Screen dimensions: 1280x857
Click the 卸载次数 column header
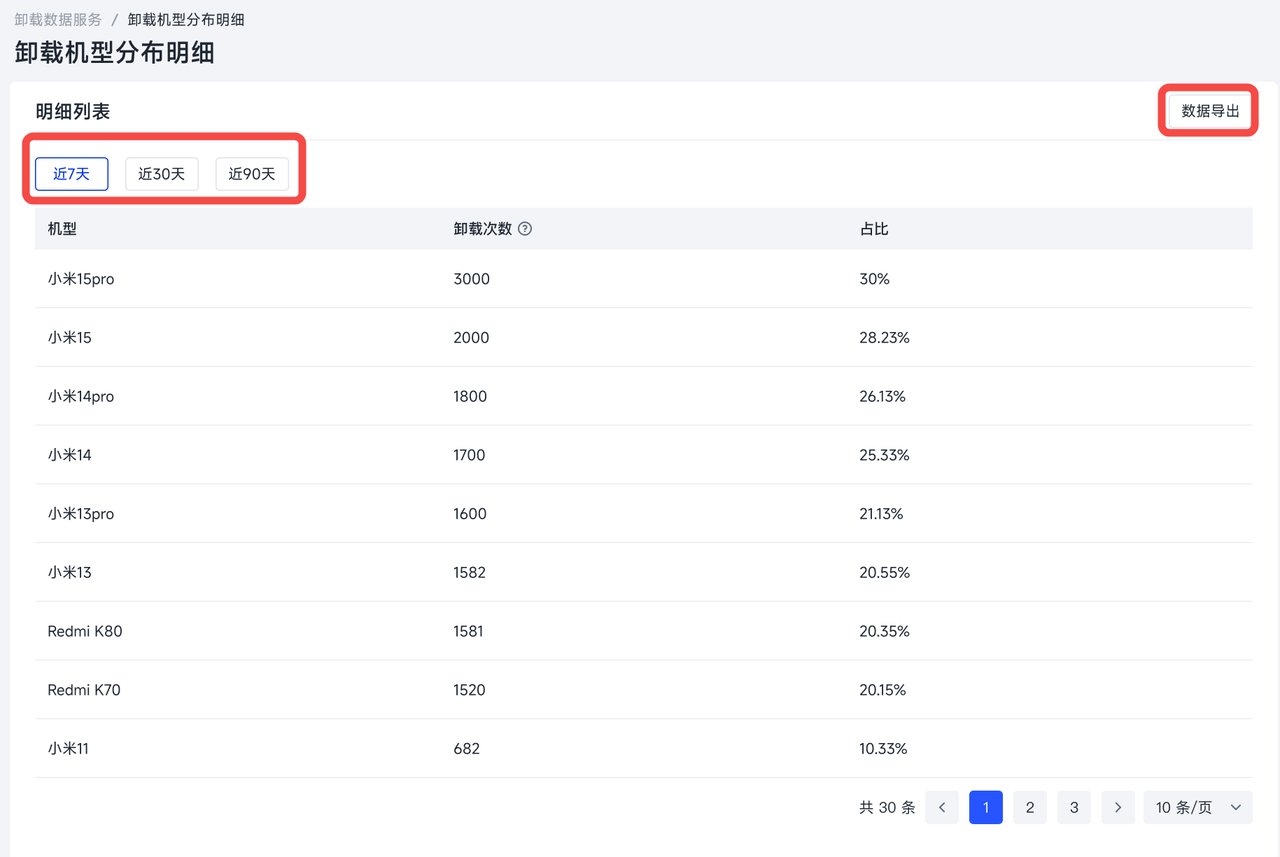(x=483, y=229)
